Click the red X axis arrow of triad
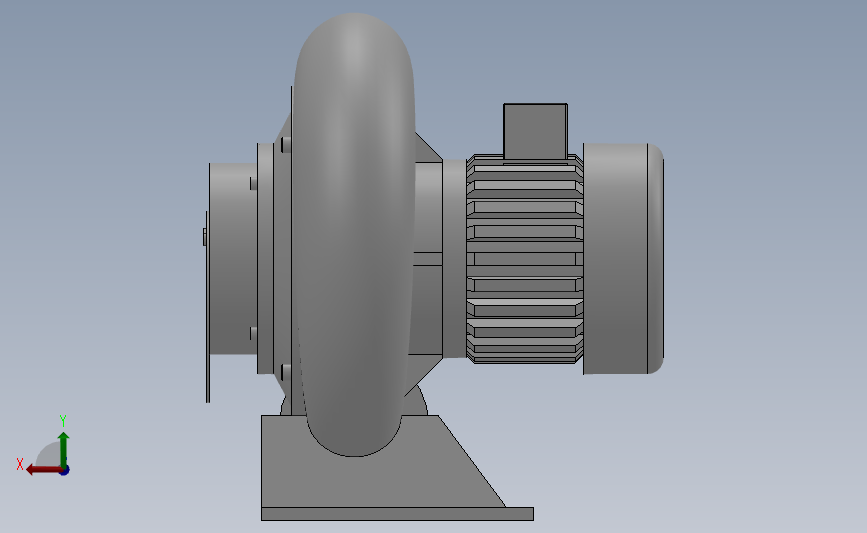This screenshot has width=867, height=533. [x=43, y=470]
